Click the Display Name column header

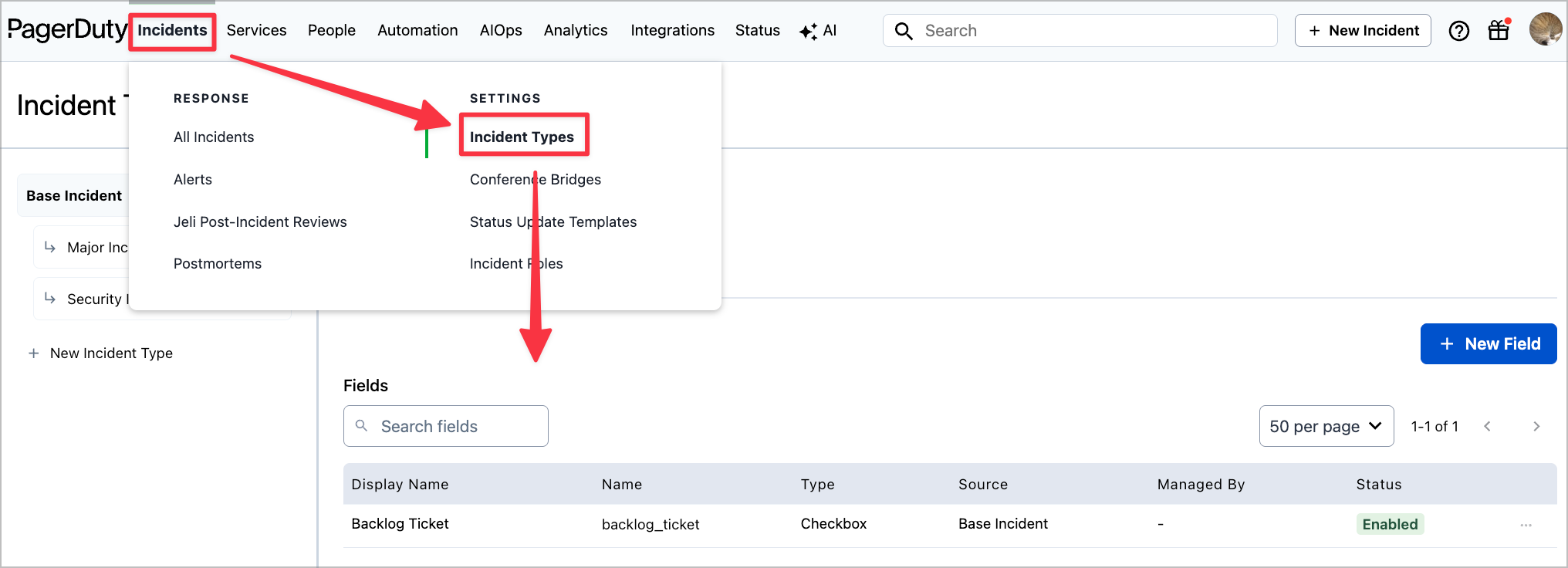(400, 484)
